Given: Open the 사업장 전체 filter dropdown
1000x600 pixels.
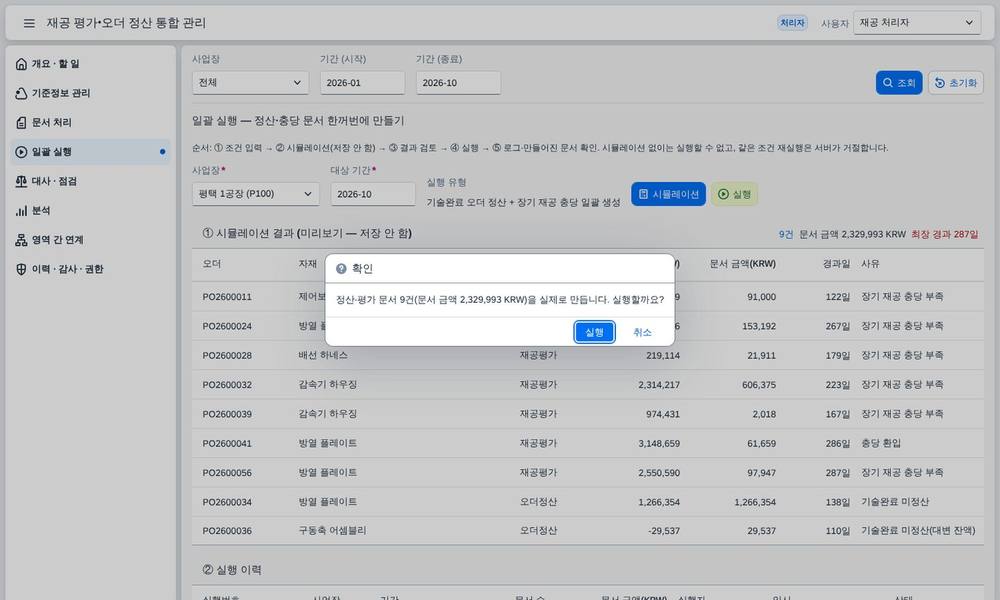Looking at the screenshot, I should pos(250,83).
